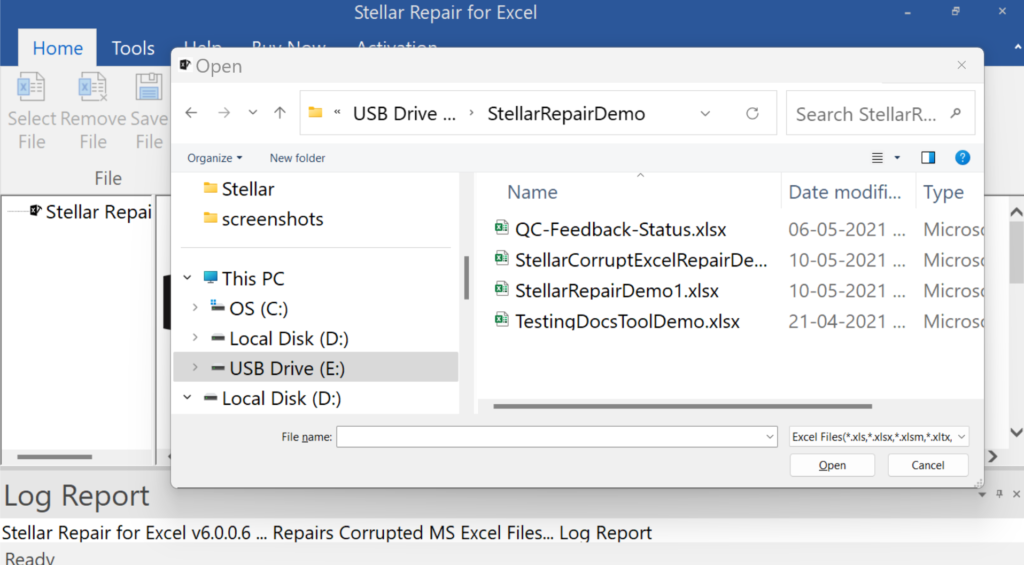This screenshot has height=565, width=1024.
Task: Click the Remove File ribbon icon
Action: (x=92, y=87)
